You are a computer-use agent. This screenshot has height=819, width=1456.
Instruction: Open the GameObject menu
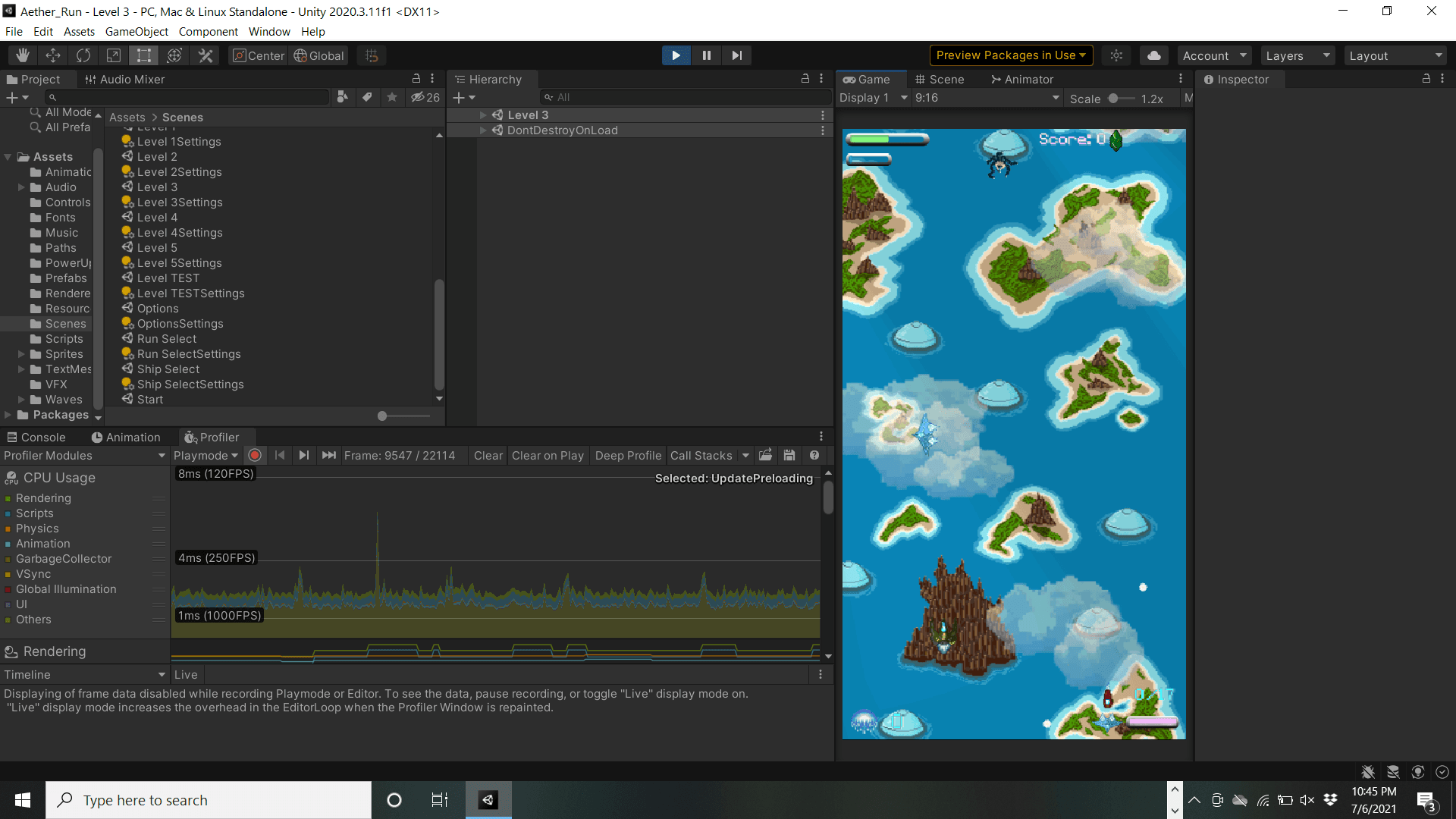pyautogui.click(x=136, y=32)
